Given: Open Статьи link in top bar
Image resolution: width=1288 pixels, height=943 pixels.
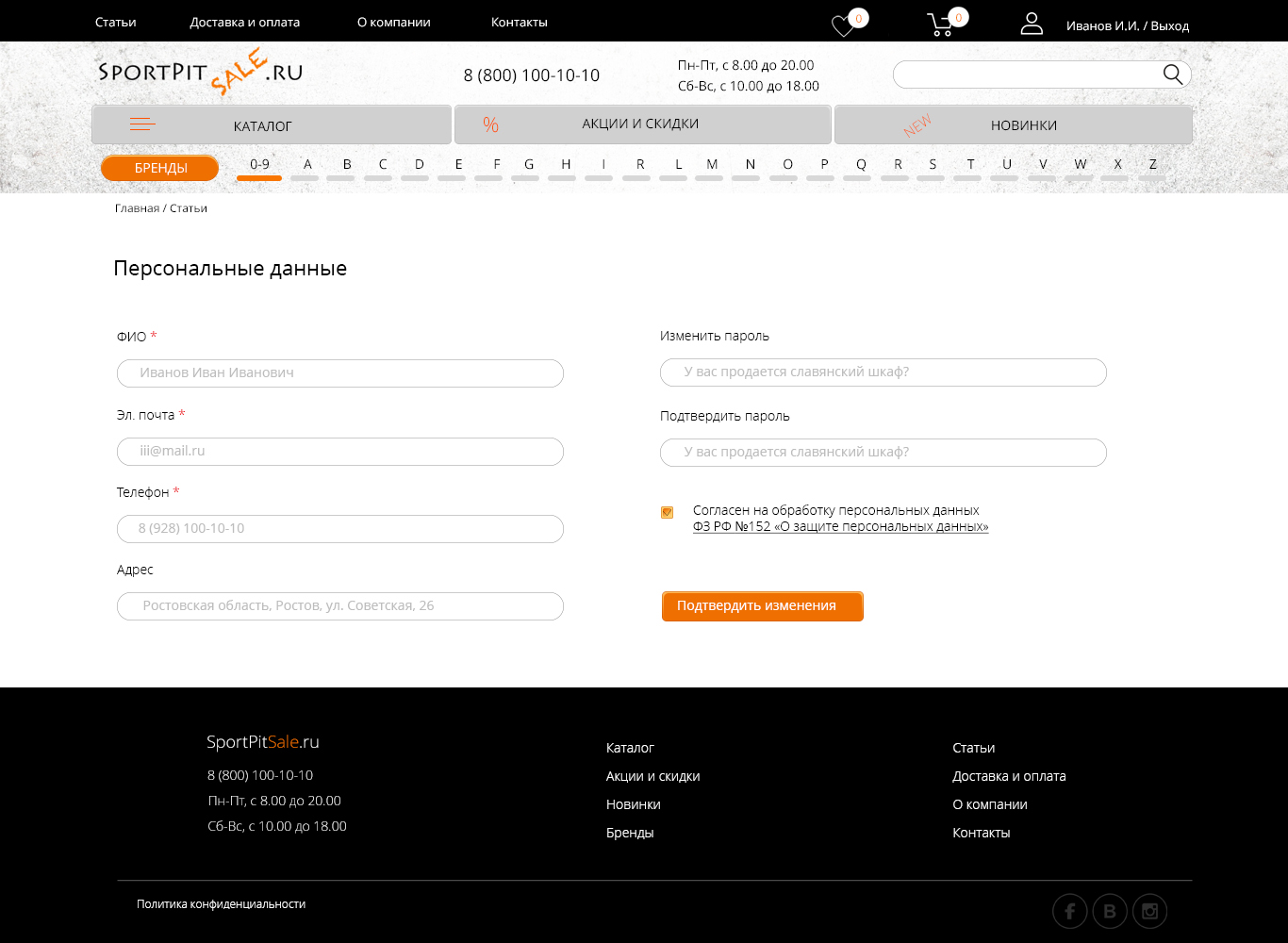Looking at the screenshot, I should tap(116, 22).
